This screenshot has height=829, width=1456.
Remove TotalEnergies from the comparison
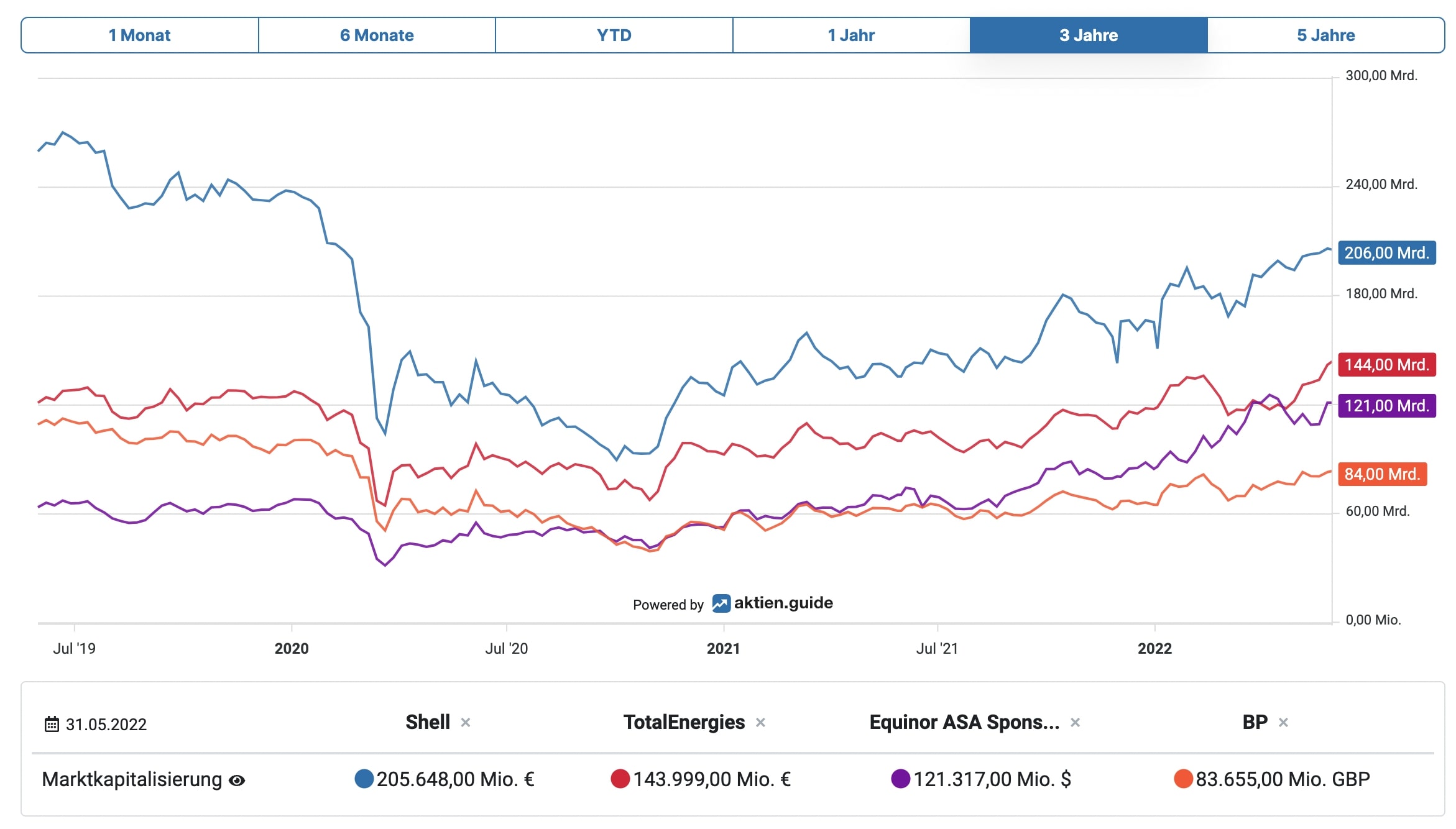760,723
